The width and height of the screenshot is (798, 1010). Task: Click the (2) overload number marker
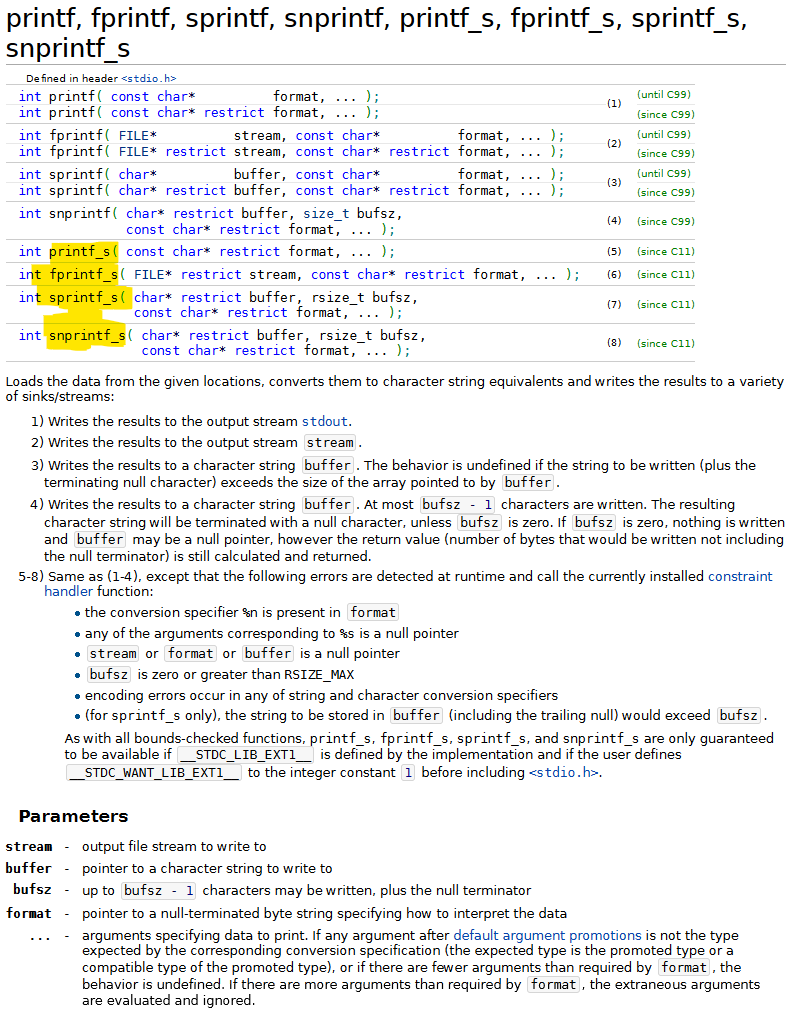coord(614,143)
